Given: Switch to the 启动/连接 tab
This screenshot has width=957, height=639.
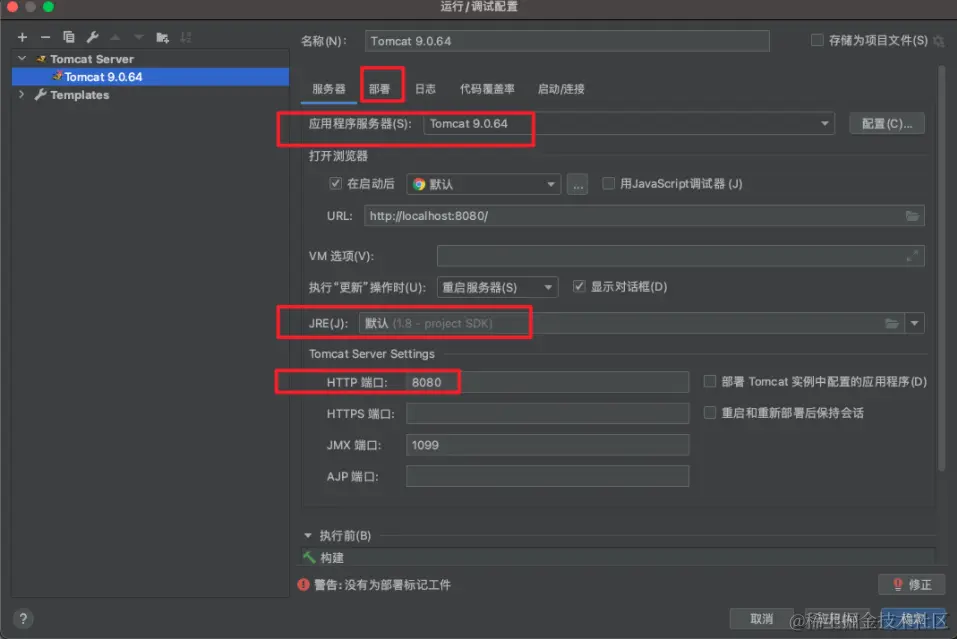Looking at the screenshot, I should (x=561, y=89).
